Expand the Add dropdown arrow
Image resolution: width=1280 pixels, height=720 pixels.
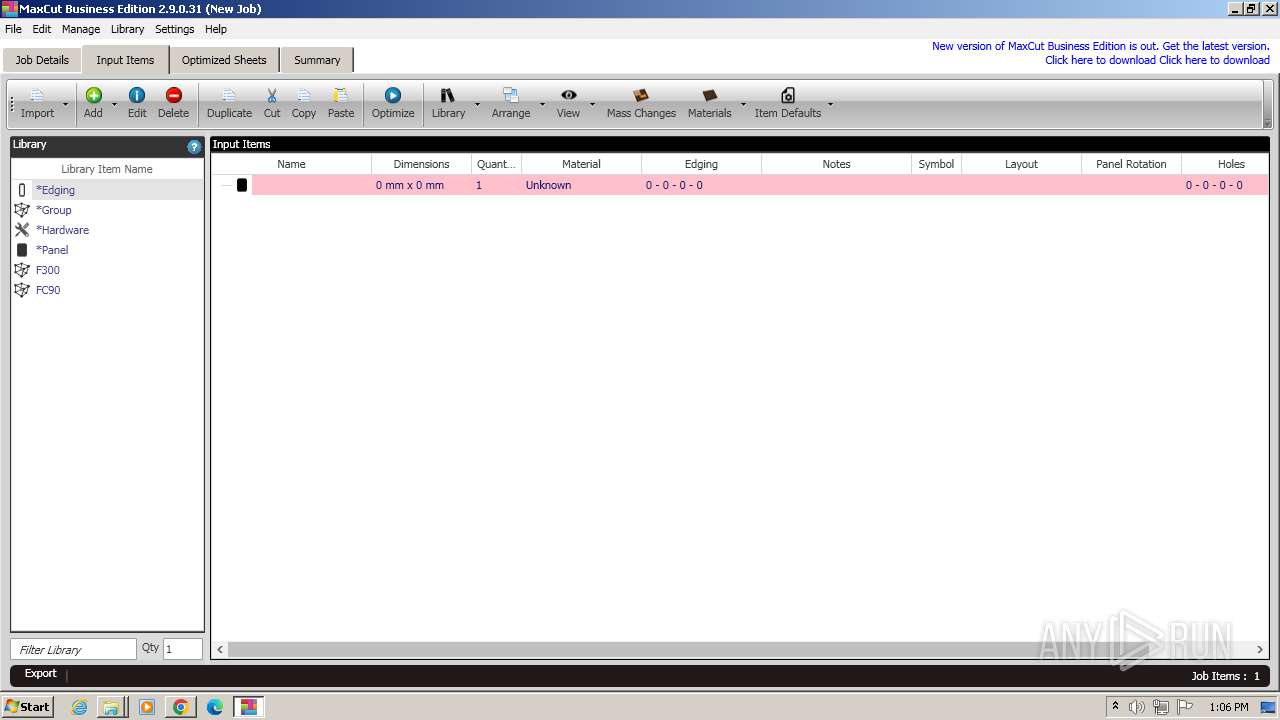tap(114, 104)
